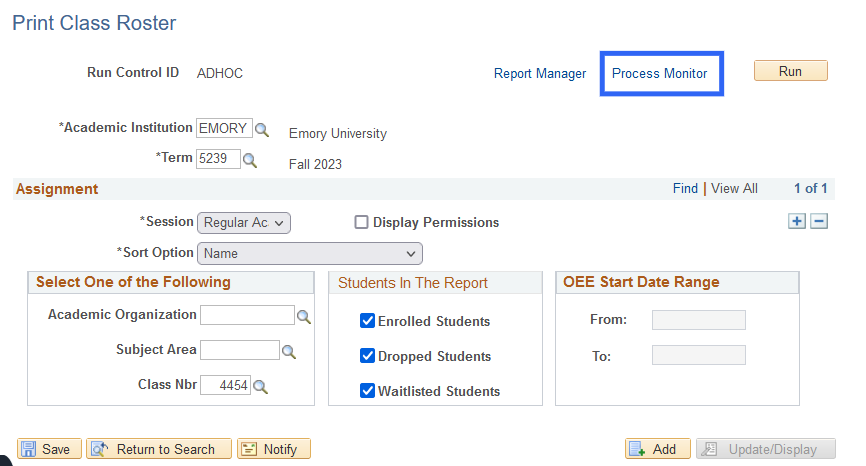866x466 pixels.
Task: Open the Session dropdown
Action: tap(244, 222)
